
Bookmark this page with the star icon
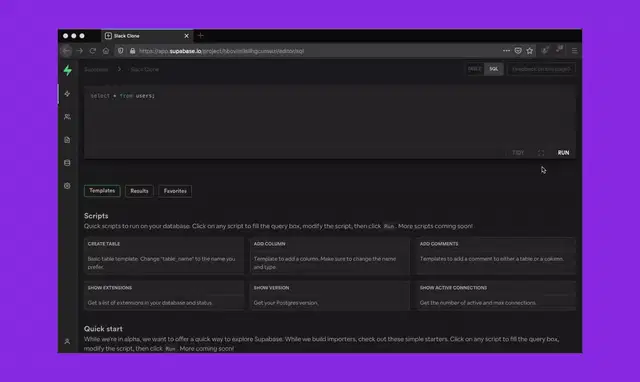(529, 51)
